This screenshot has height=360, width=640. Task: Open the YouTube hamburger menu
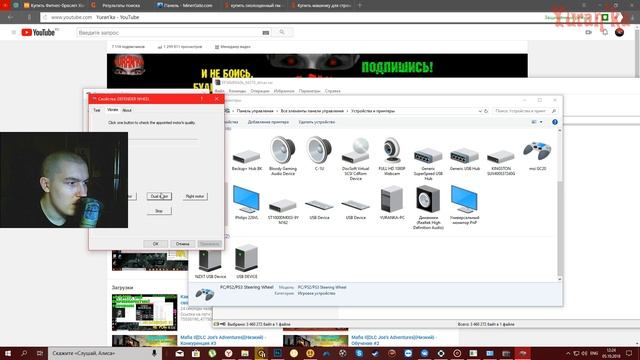(14, 32)
